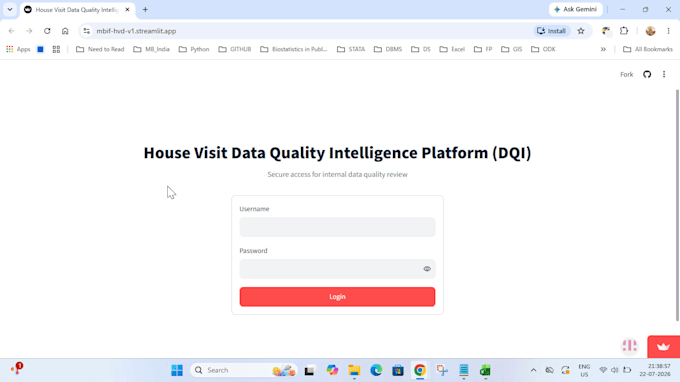Viewport: 680px width, 382px height.
Task: Bookmark this tab with the star
Action: 581,31
